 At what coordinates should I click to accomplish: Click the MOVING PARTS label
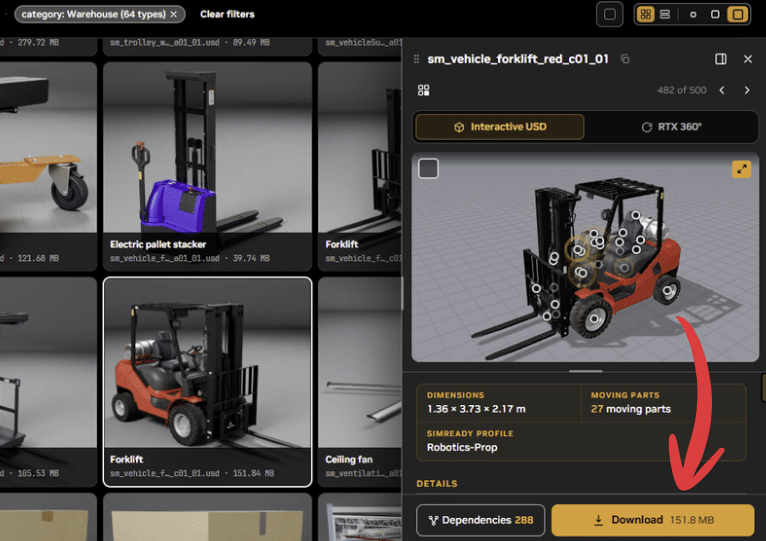pyautogui.click(x=625, y=395)
